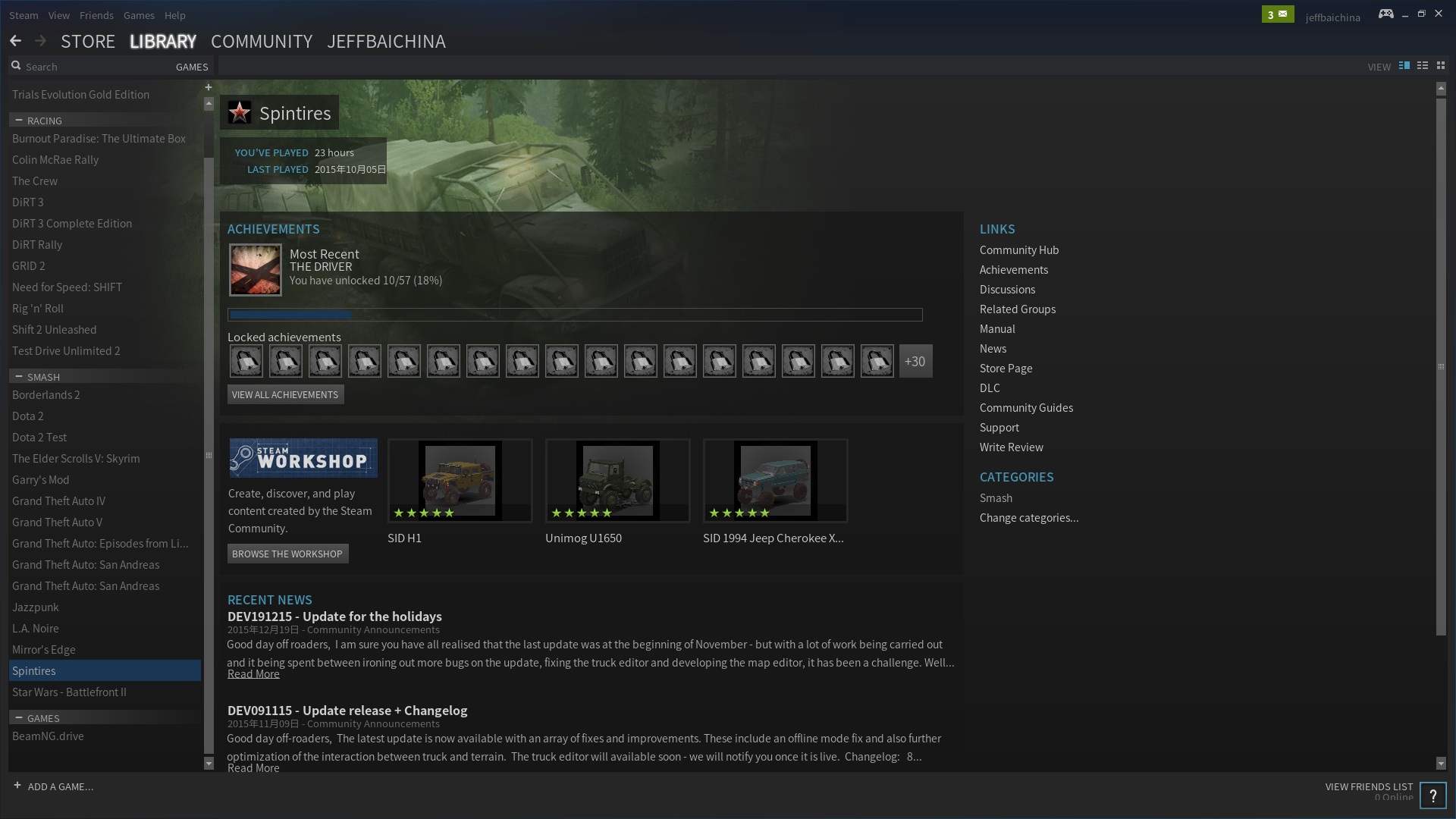Switch to list view icon

1423,66
